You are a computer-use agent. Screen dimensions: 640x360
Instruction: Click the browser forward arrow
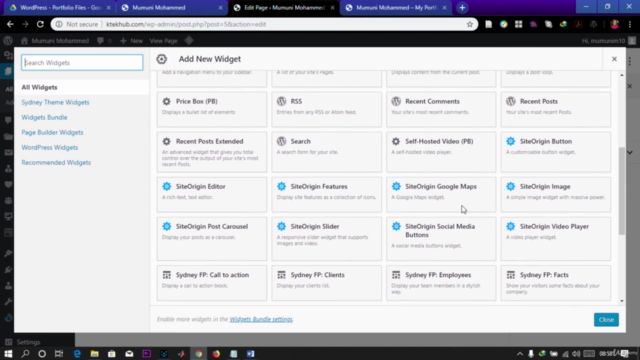[25, 24]
